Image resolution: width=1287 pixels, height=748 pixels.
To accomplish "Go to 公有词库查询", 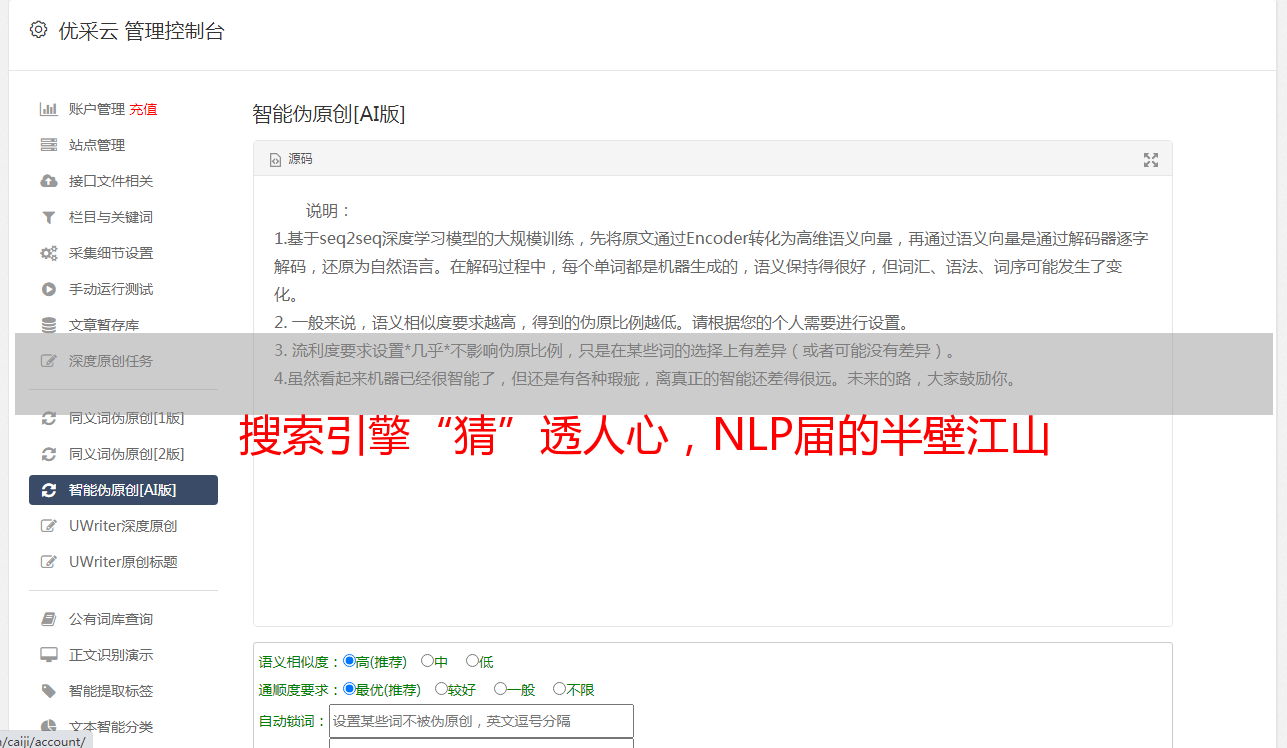I will (111, 619).
